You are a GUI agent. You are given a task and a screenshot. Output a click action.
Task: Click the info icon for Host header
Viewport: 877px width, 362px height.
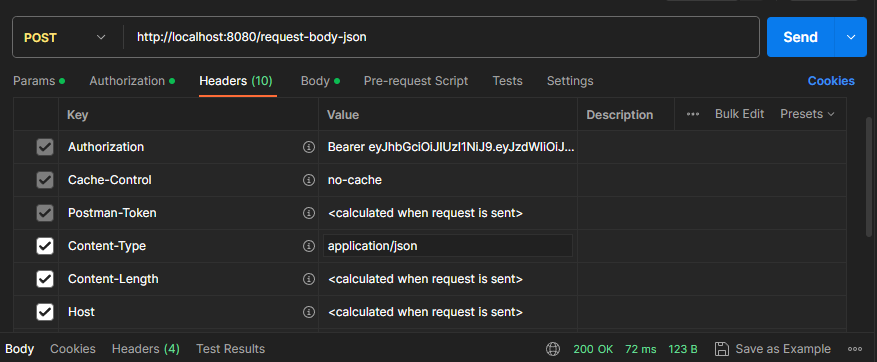pos(308,312)
